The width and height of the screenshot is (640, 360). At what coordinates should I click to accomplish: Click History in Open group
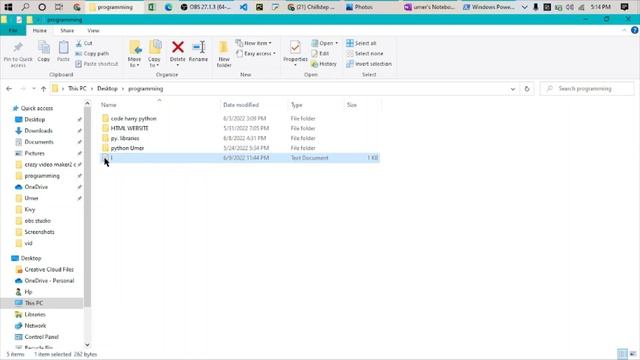324,64
